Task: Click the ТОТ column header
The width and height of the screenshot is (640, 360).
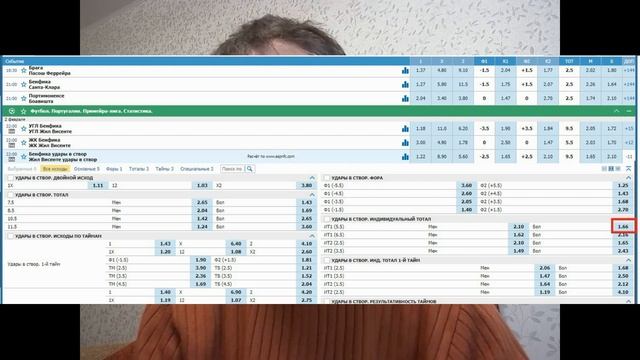Action: [569, 61]
